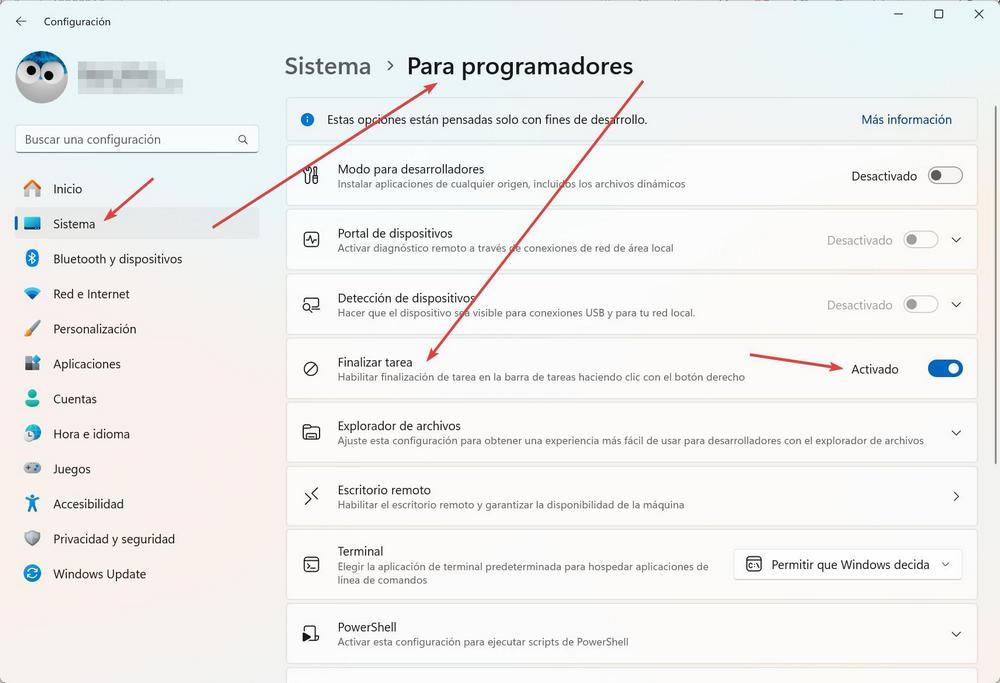Click the PowerShell script icon
This screenshot has width=1000, height=683.
click(x=311, y=633)
